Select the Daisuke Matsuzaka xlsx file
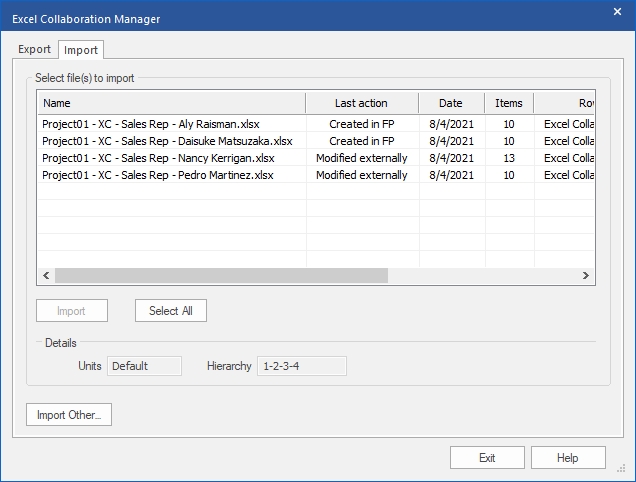636x482 pixels. [167, 141]
